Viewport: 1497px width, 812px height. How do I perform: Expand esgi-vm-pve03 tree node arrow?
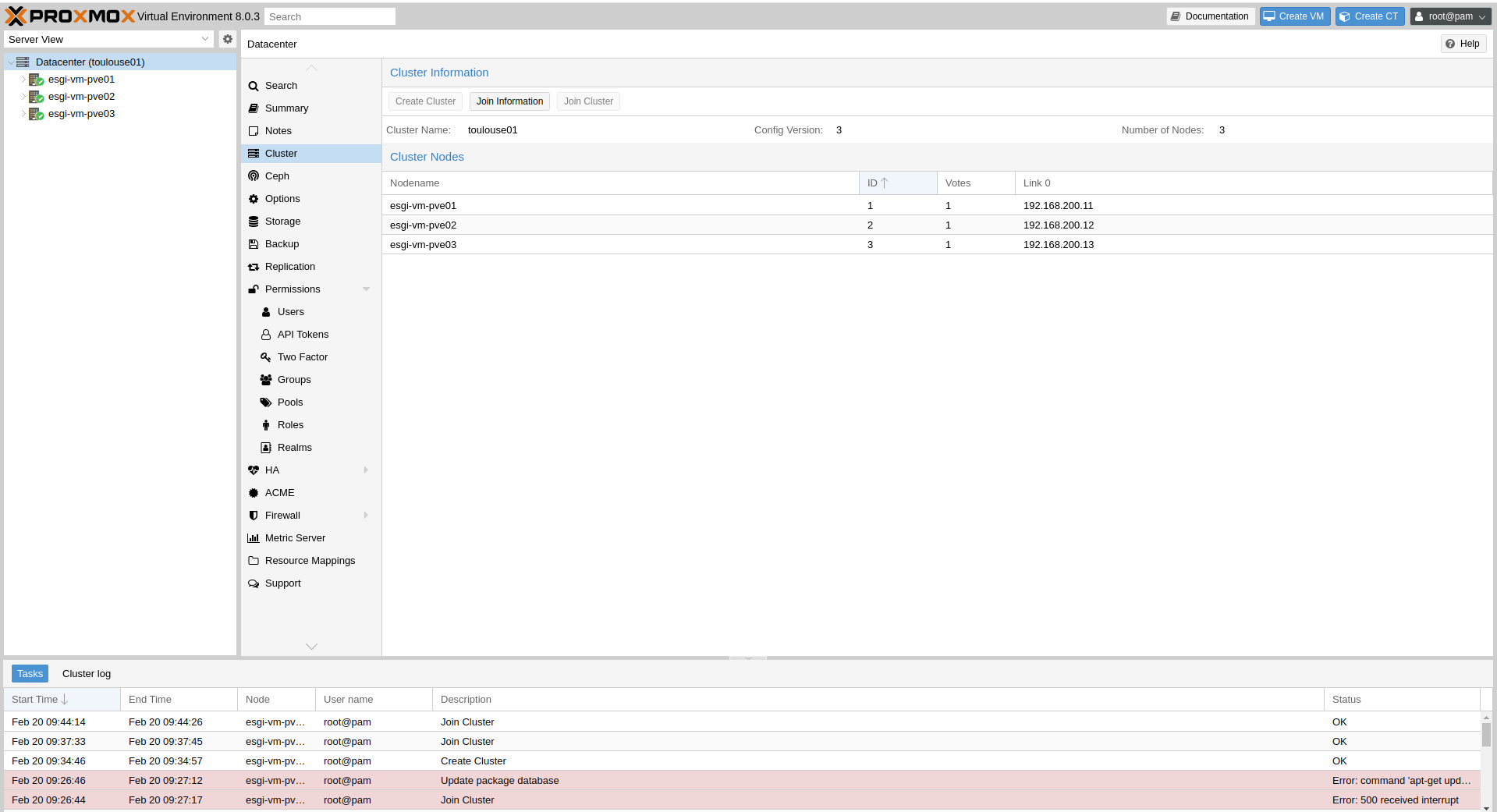[x=23, y=114]
